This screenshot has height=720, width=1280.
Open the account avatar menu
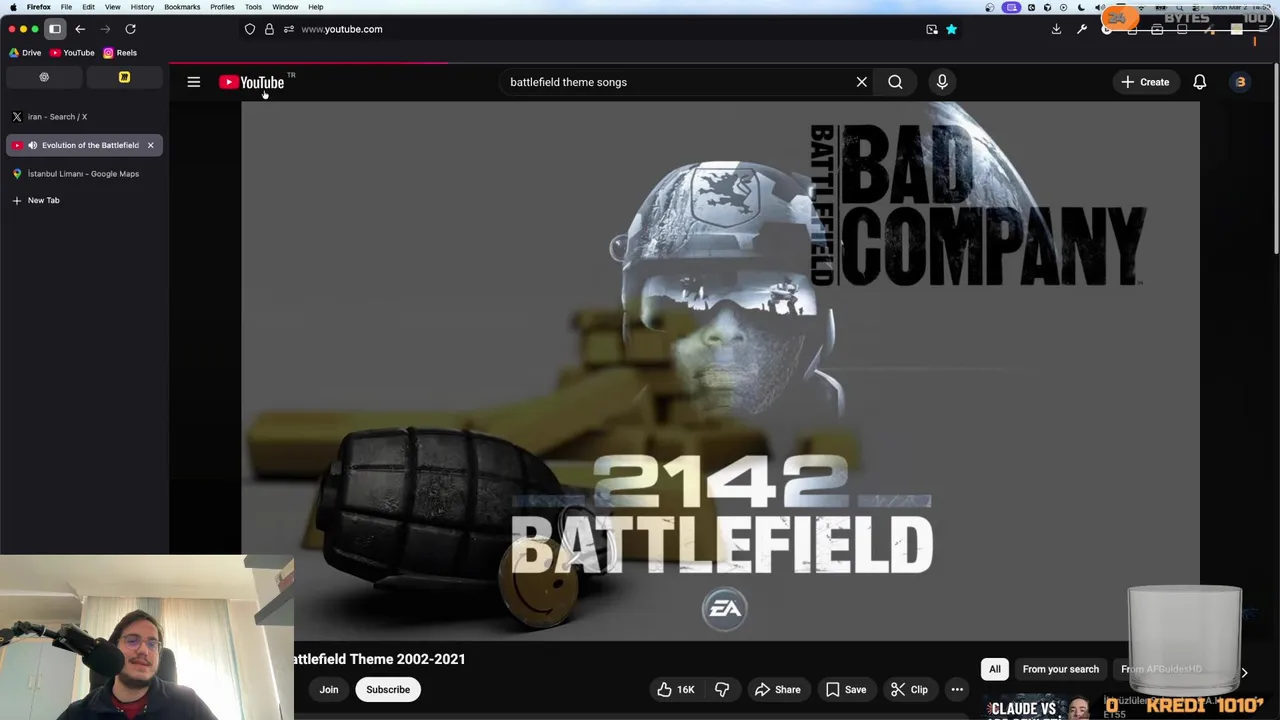[1241, 82]
